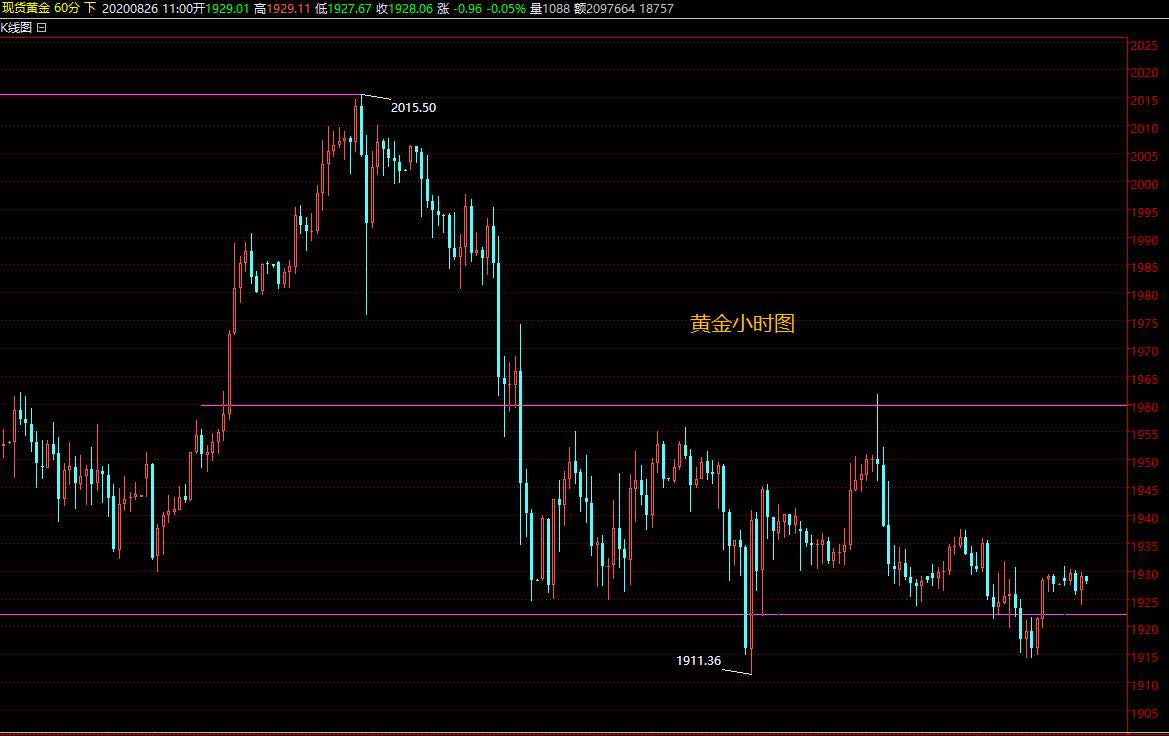Click the 1940 price axis label
This screenshot has width=1169, height=736.
coord(1144,518)
